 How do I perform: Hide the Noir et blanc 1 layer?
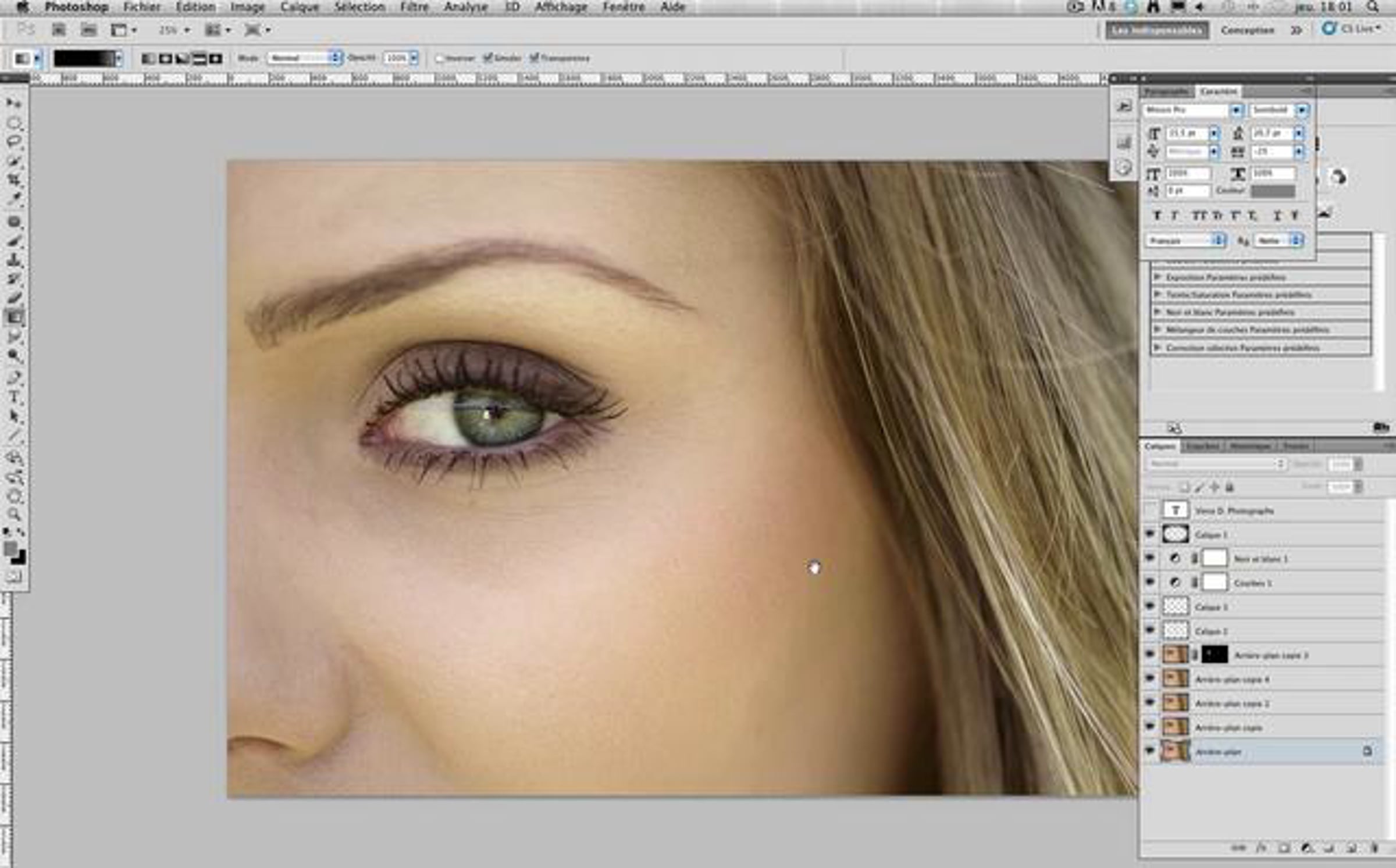1150,558
